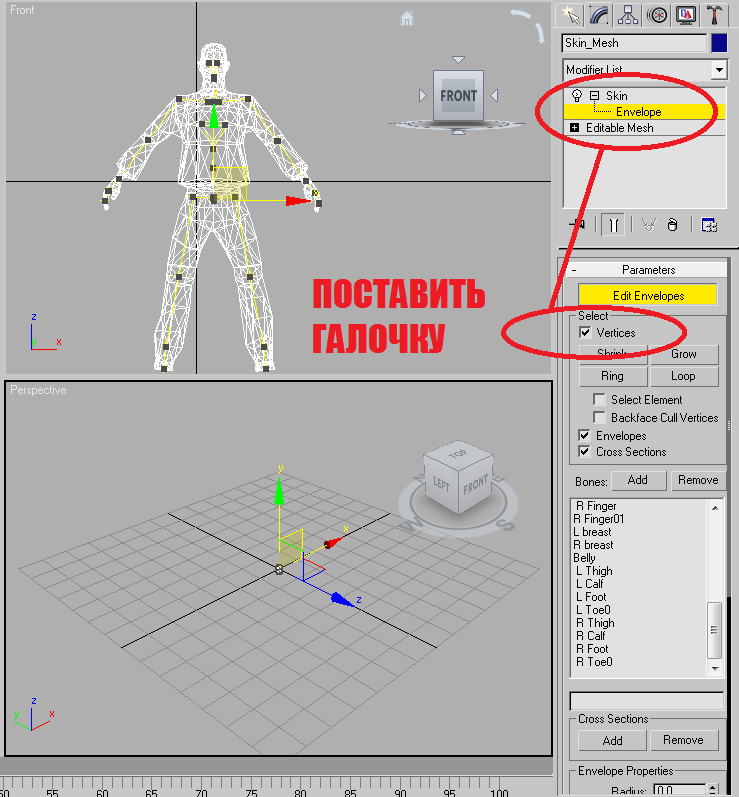The width and height of the screenshot is (739, 797).
Task: Click Remove Modifier trash icon
Action: (x=672, y=224)
